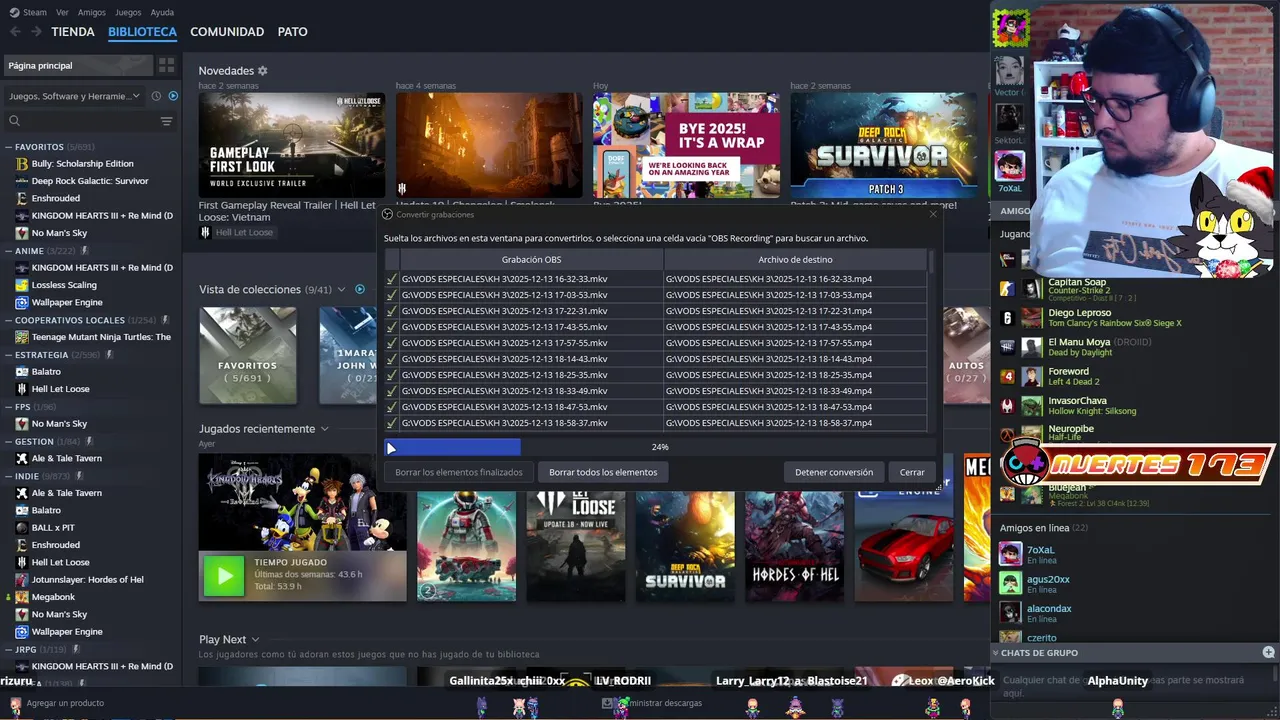Image resolution: width=1280 pixels, height=720 pixels.
Task: Switch to the COMUNIDAD tab
Action: 227,32
